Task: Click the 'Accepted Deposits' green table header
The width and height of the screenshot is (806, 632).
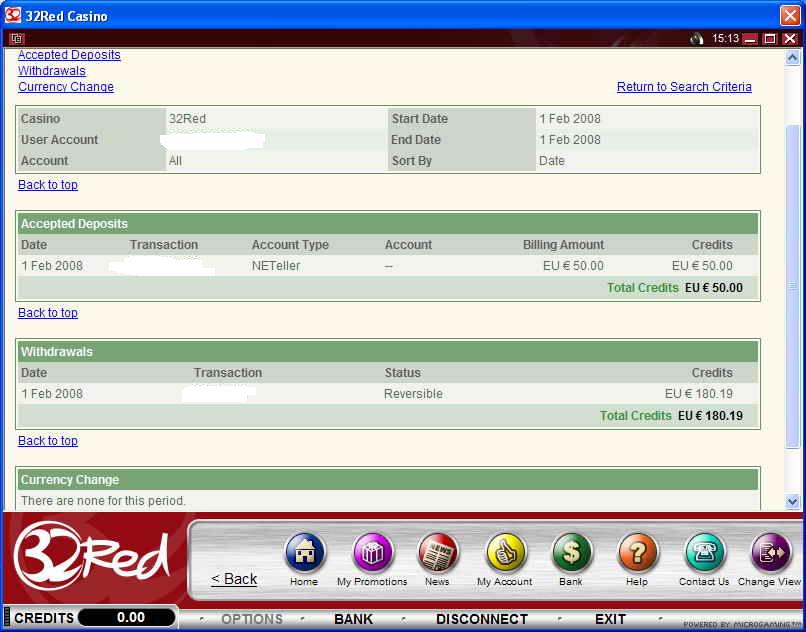Action: [x=388, y=224]
